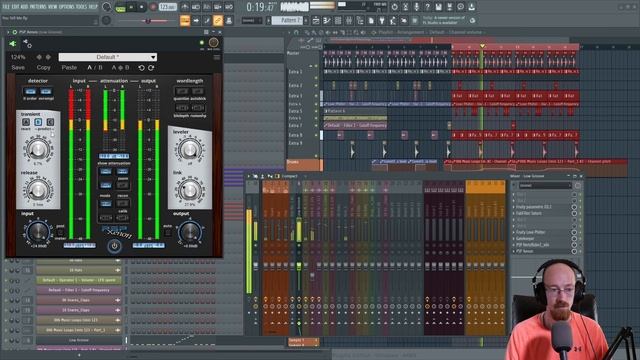The height and width of the screenshot is (360, 640).
Task: Click the green plugin arrow icon
Action: 12,43
